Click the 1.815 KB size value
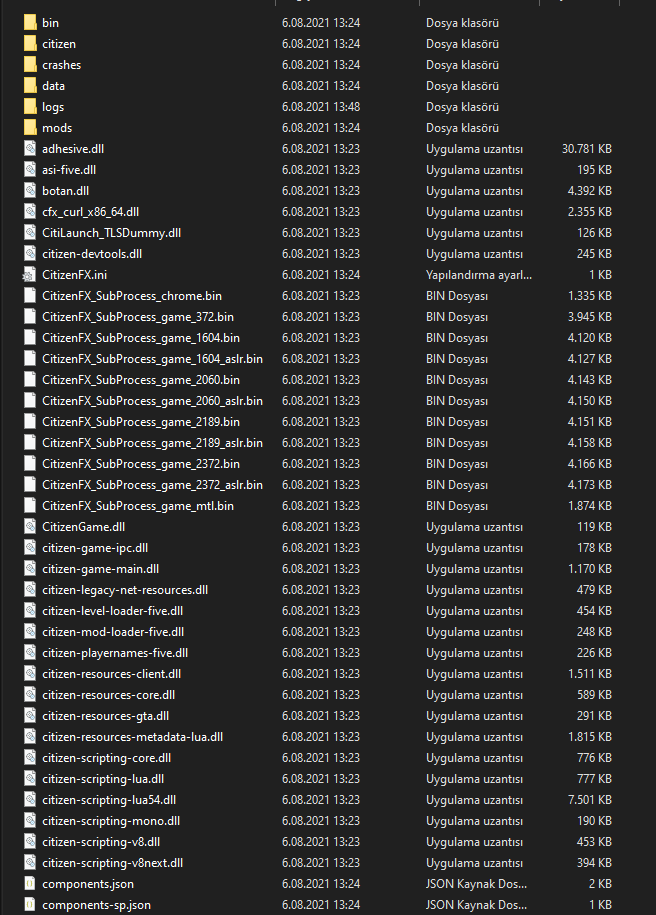This screenshot has width=656, height=915. [x=589, y=737]
